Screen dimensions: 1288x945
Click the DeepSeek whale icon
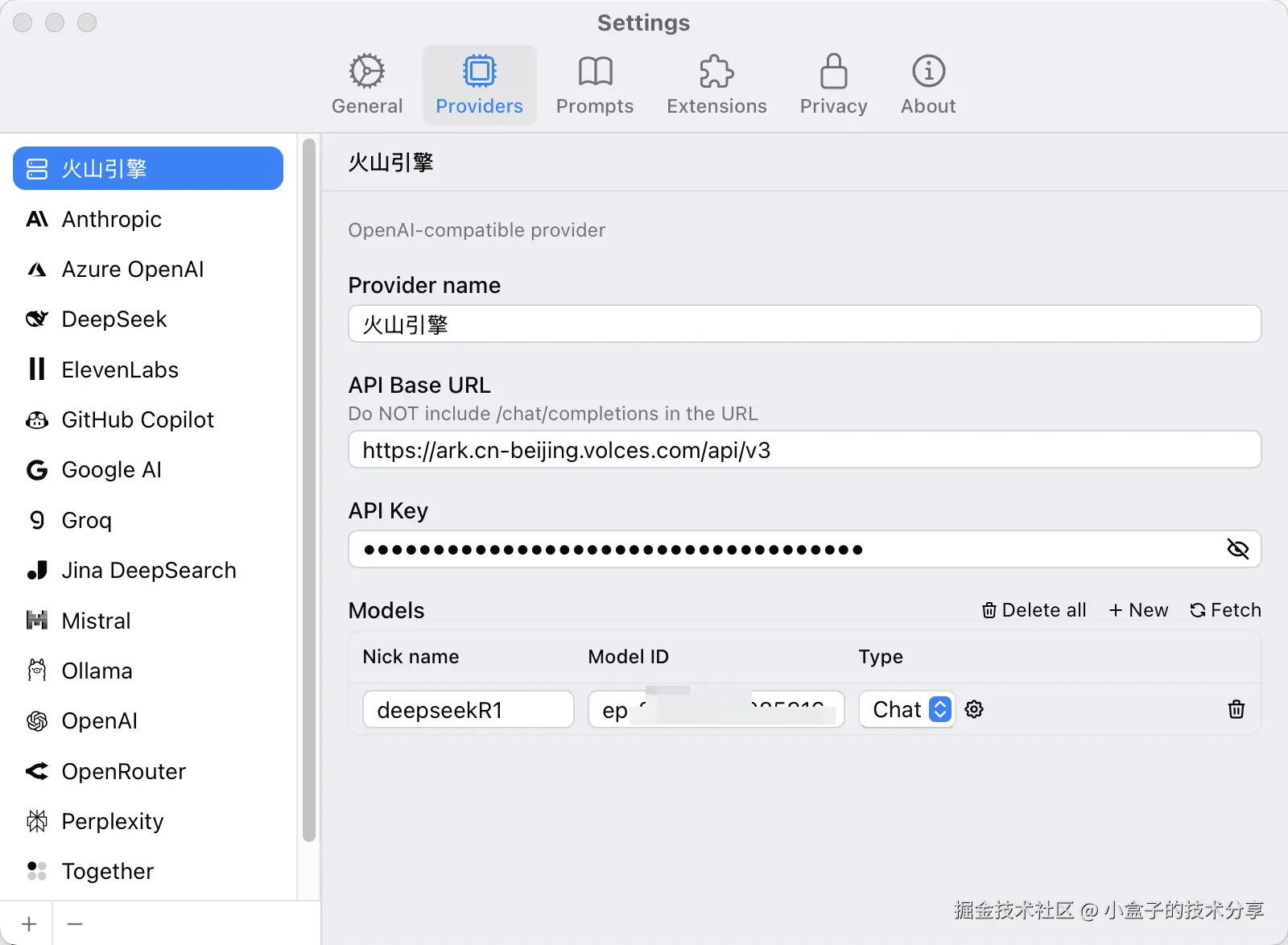(x=37, y=320)
